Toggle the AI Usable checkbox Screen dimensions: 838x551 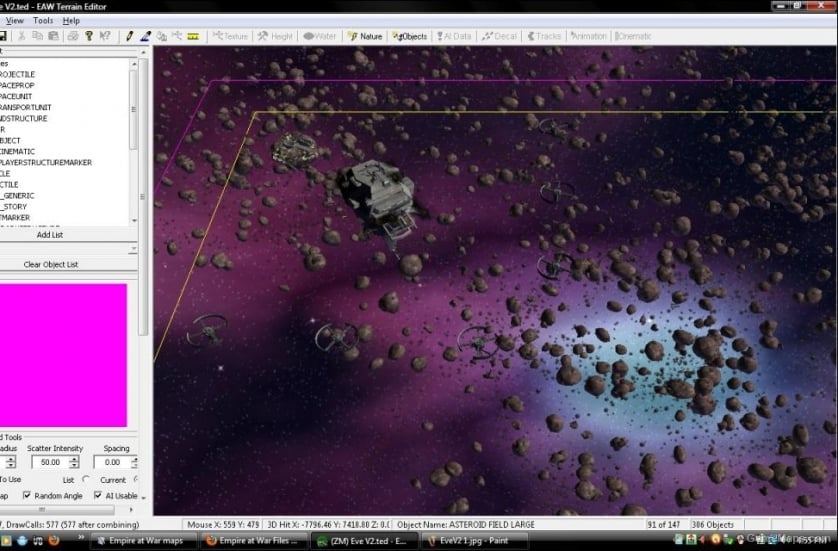pyautogui.click(x=98, y=495)
